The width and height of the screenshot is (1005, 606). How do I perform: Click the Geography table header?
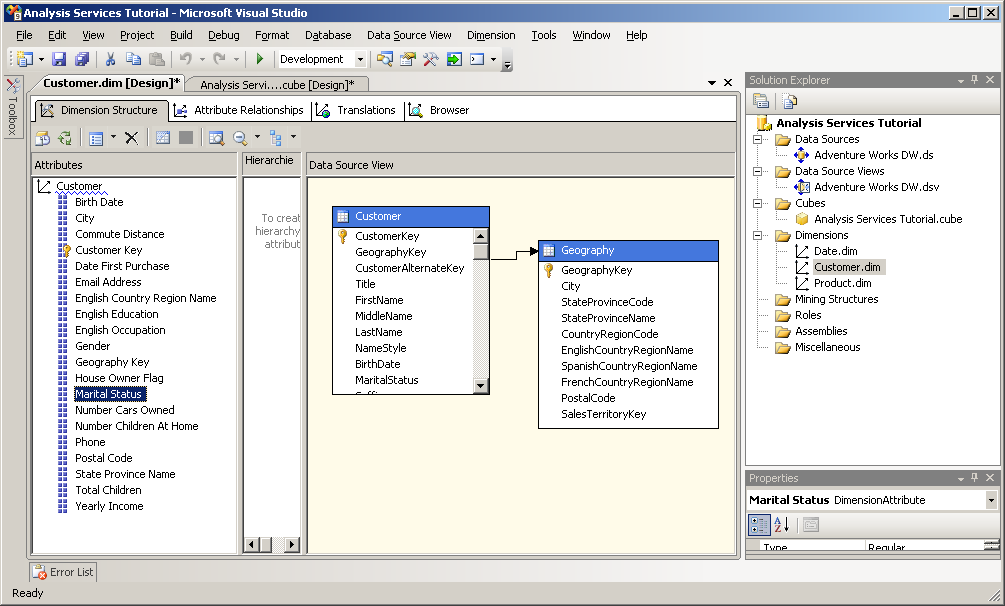point(628,251)
